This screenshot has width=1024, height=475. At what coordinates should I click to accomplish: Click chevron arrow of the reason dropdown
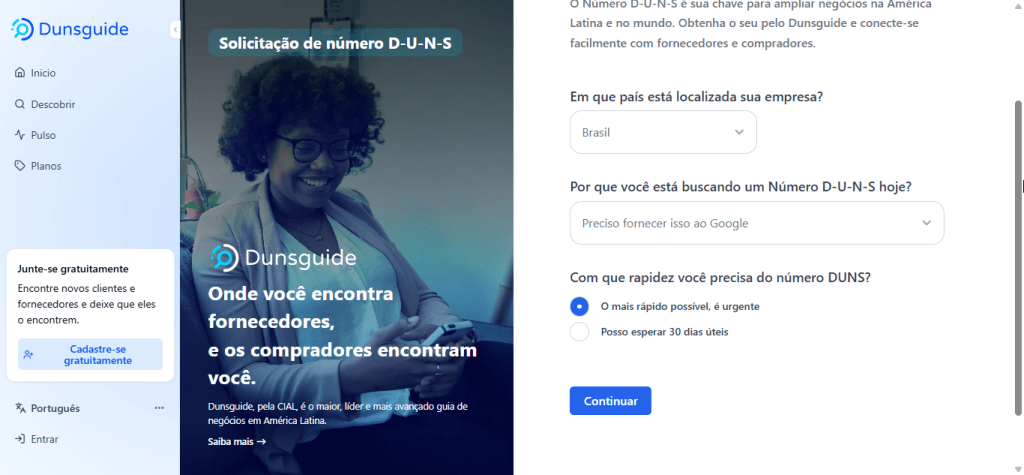[x=926, y=223]
